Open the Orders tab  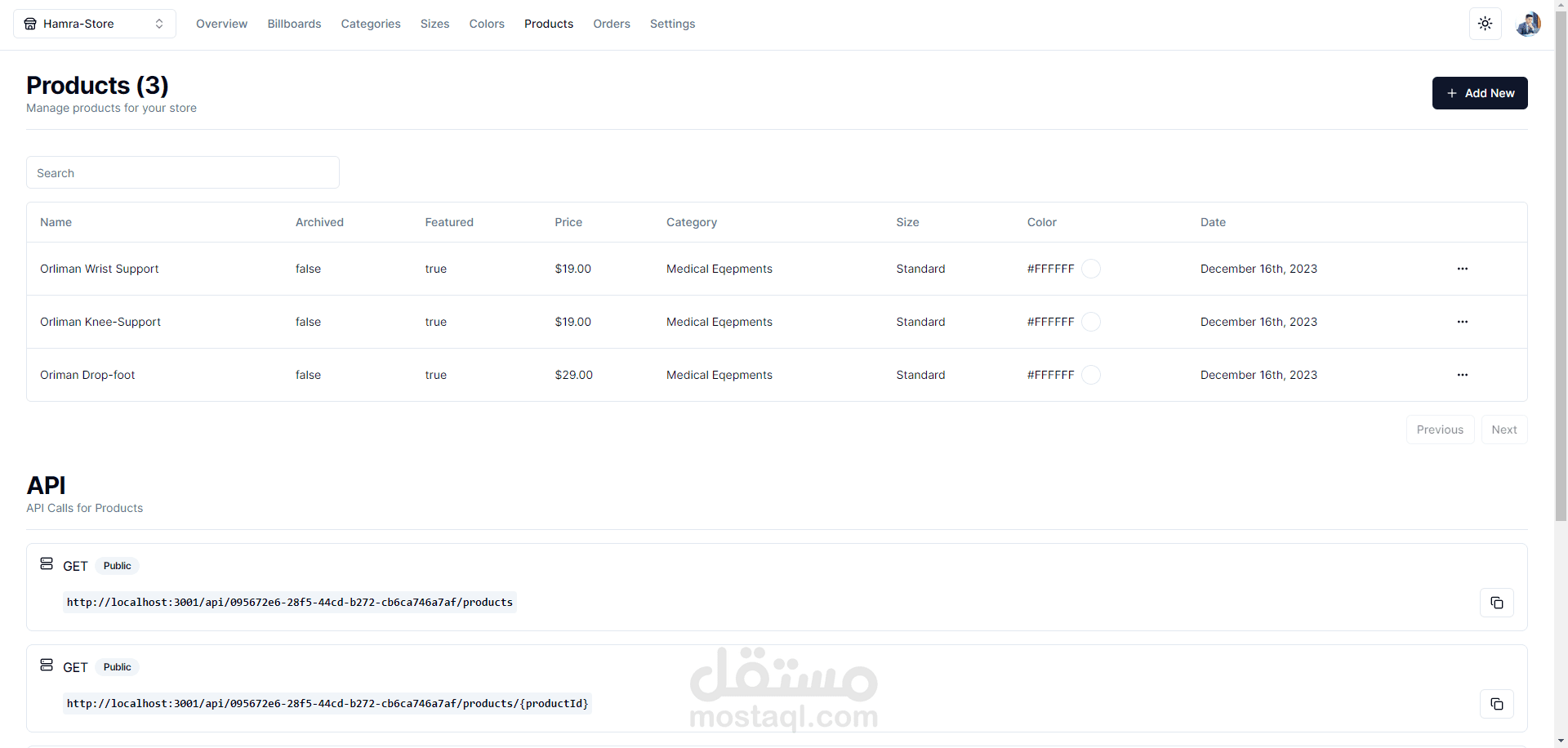pos(612,24)
